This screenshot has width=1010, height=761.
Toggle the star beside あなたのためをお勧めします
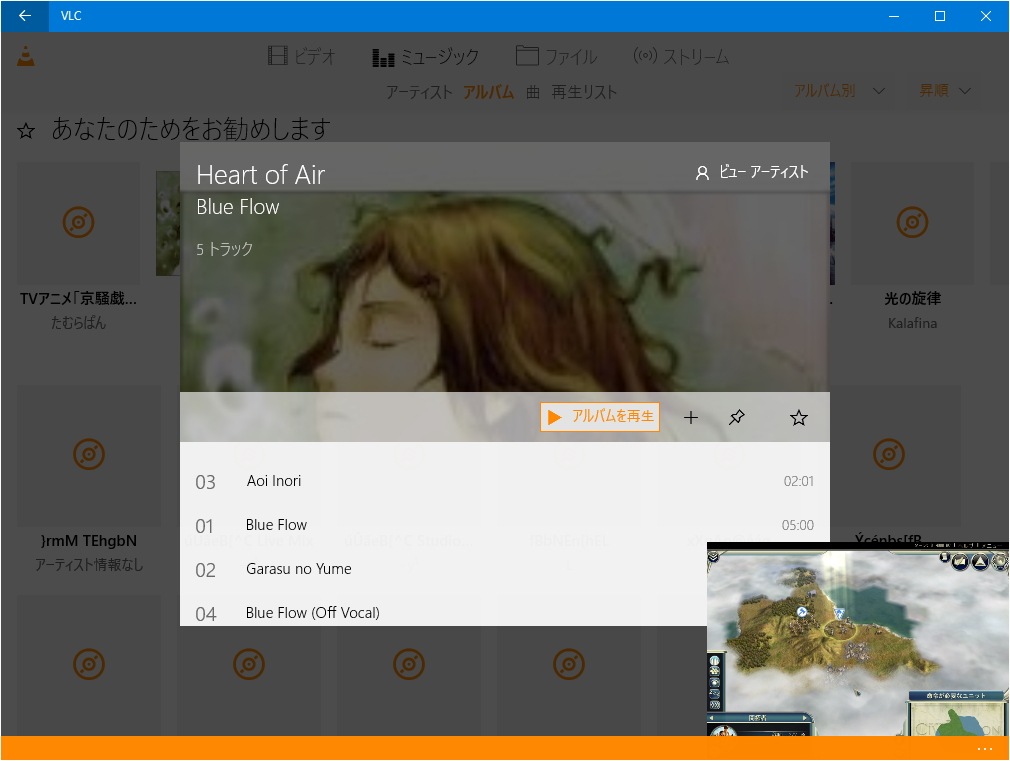click(25, 129)
